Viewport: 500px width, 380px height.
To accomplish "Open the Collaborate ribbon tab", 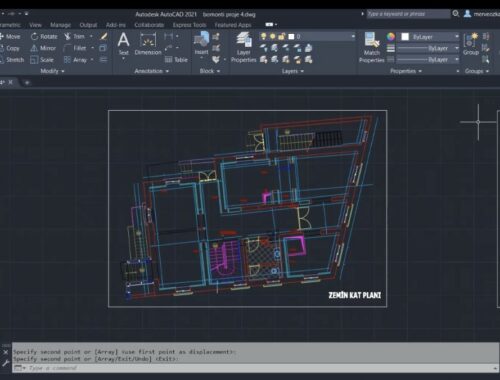I will coord(149,25).
